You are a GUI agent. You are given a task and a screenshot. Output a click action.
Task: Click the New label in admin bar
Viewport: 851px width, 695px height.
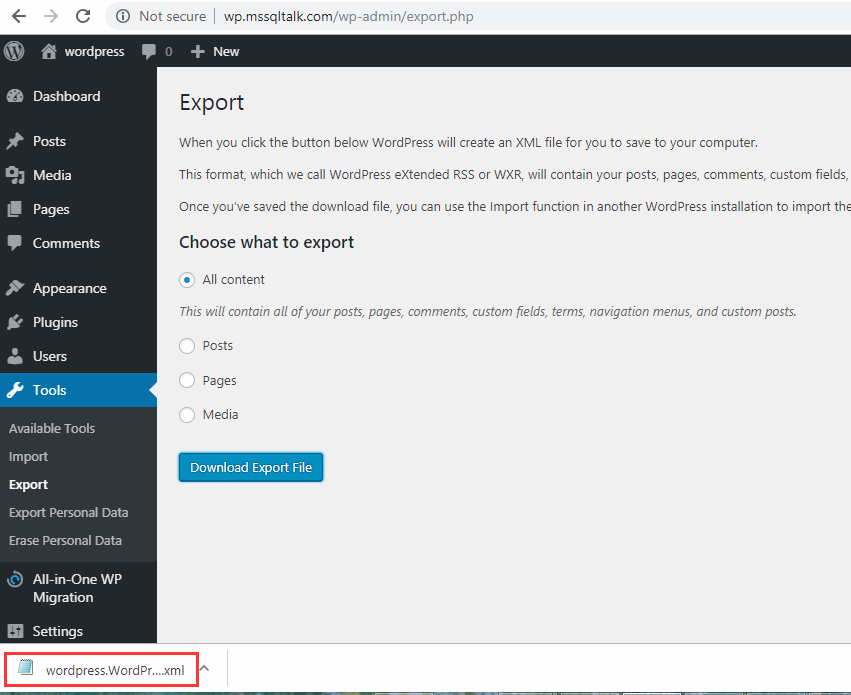(226, 52)
